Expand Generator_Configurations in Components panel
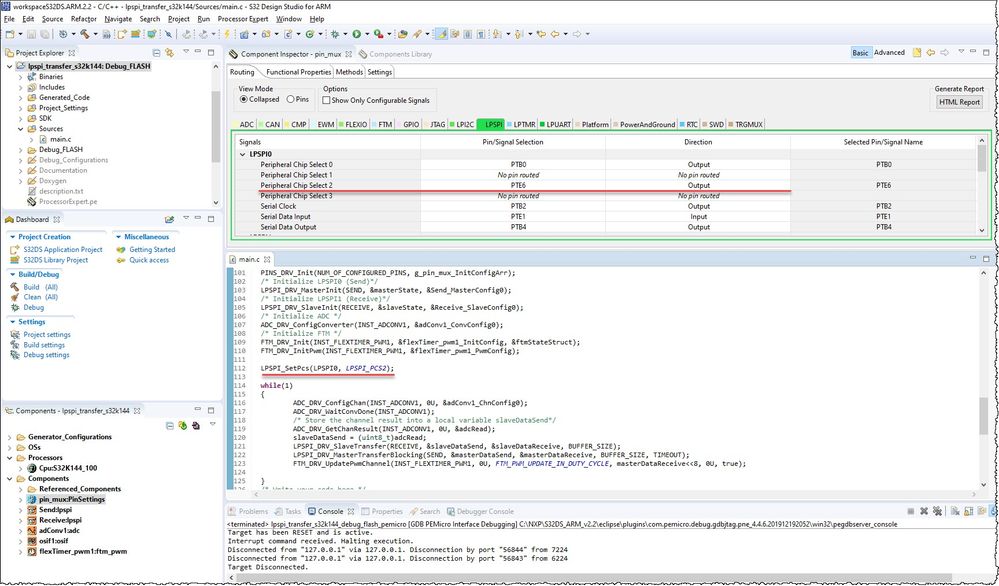The height and width of the screenshot is (586, 999). (x=10, y=437)
